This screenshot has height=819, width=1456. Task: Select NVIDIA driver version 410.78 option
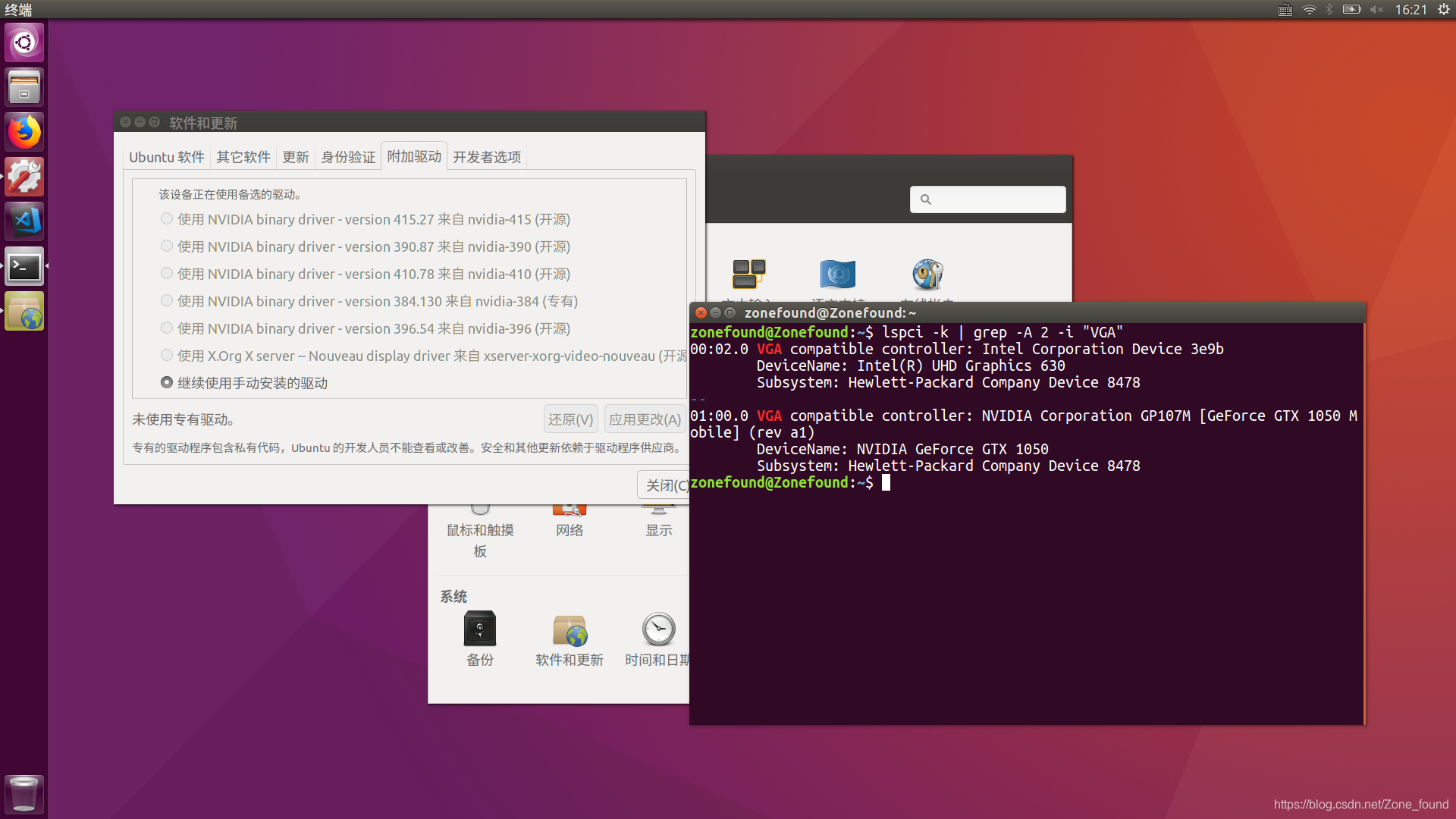pos(366,274)
